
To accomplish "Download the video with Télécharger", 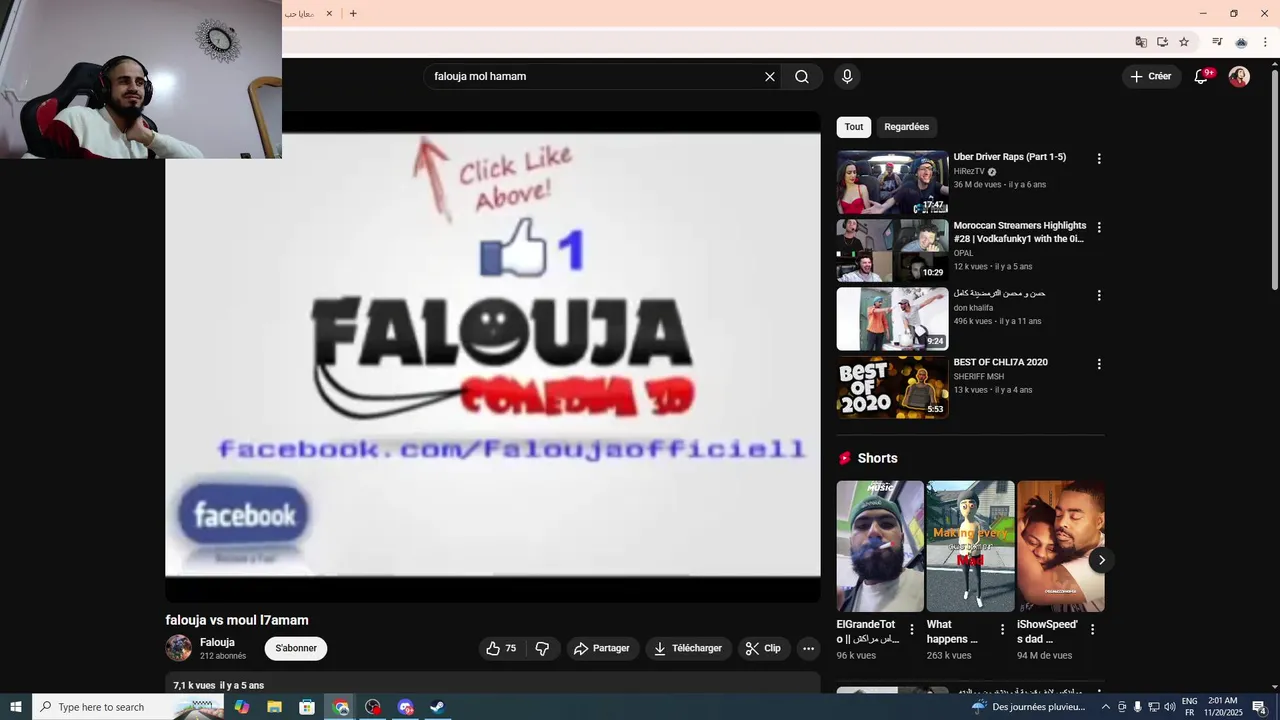I will 688,648.
